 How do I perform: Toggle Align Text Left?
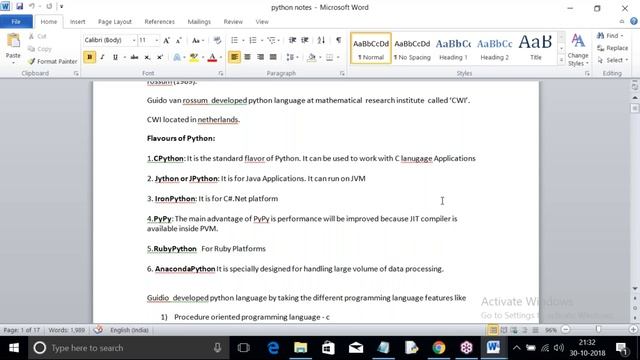pyautogui.click(x=234, y=57)
